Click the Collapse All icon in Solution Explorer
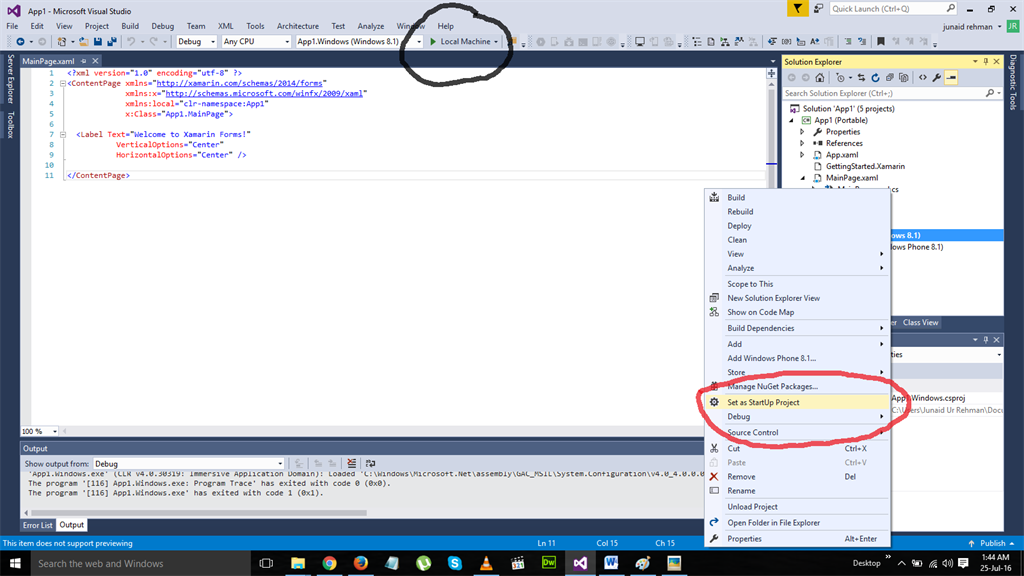 coord(889,78)
